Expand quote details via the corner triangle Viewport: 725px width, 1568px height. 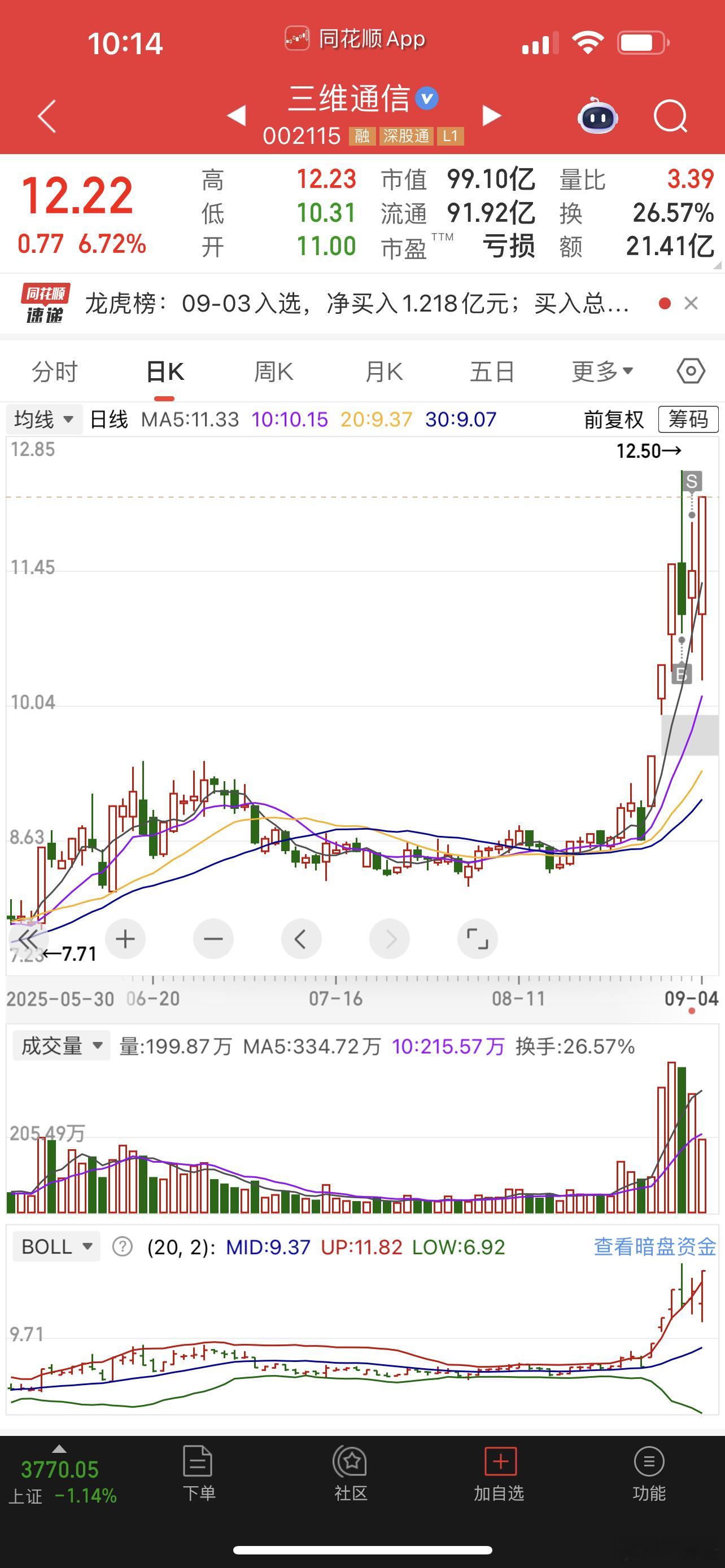click(717, 265)
